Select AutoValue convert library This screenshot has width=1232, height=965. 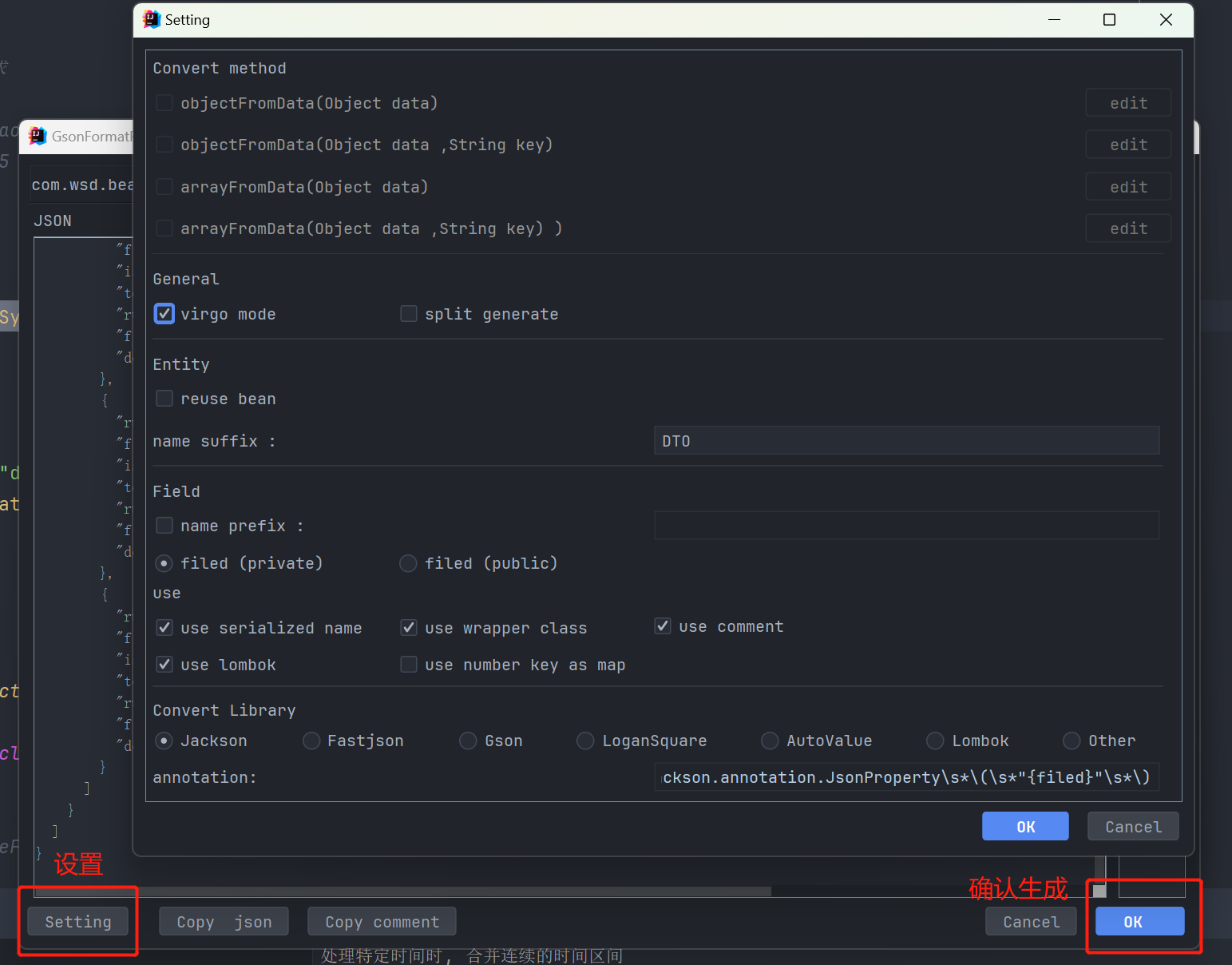[x=770, y=741]
